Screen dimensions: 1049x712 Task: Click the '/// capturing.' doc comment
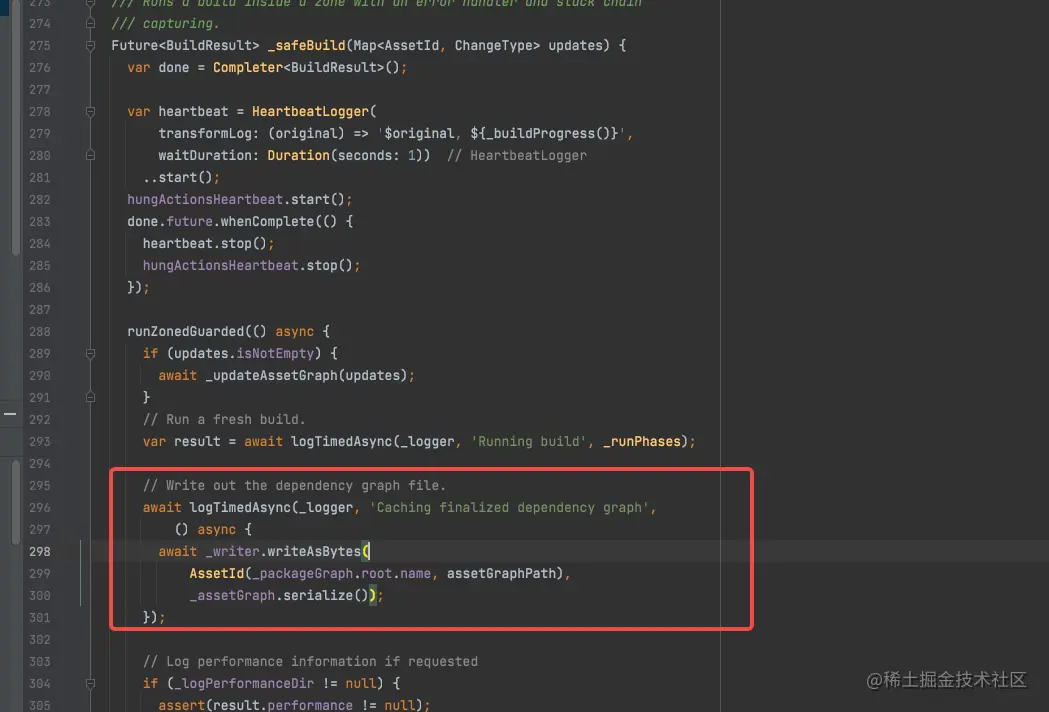(165, 23)
